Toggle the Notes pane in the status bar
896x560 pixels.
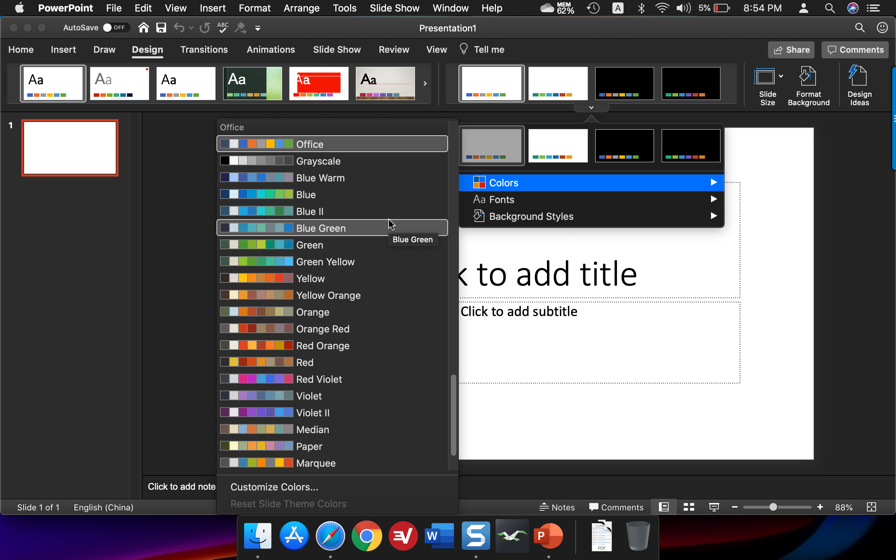click(x=557, y=507)
